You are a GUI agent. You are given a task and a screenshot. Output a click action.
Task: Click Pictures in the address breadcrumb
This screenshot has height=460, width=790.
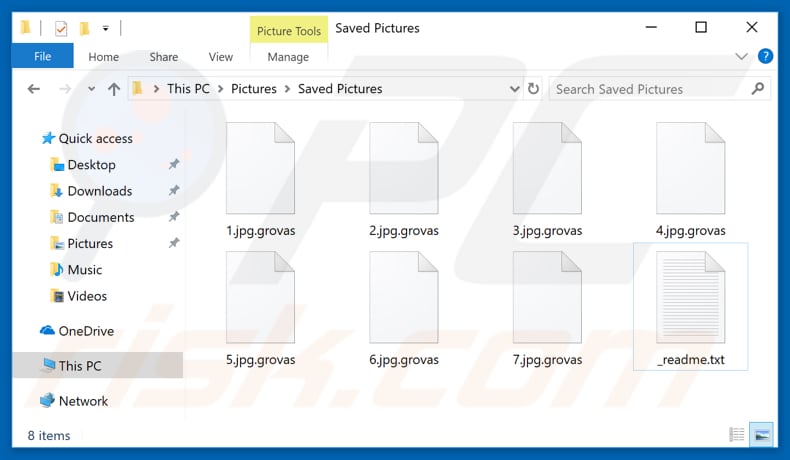[x=253, y=89]
